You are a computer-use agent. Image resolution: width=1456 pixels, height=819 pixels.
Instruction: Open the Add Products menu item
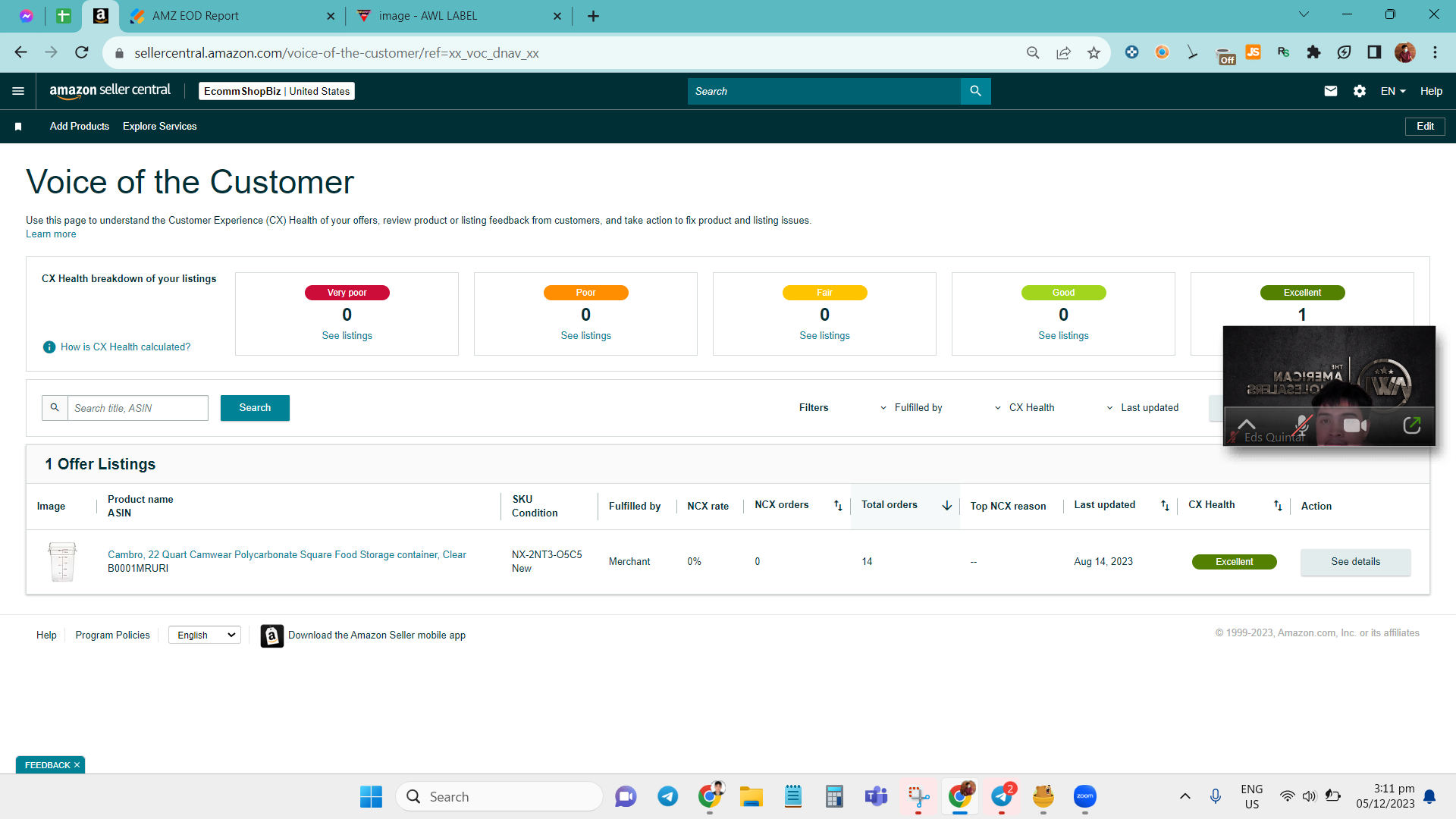pos(80,127)
